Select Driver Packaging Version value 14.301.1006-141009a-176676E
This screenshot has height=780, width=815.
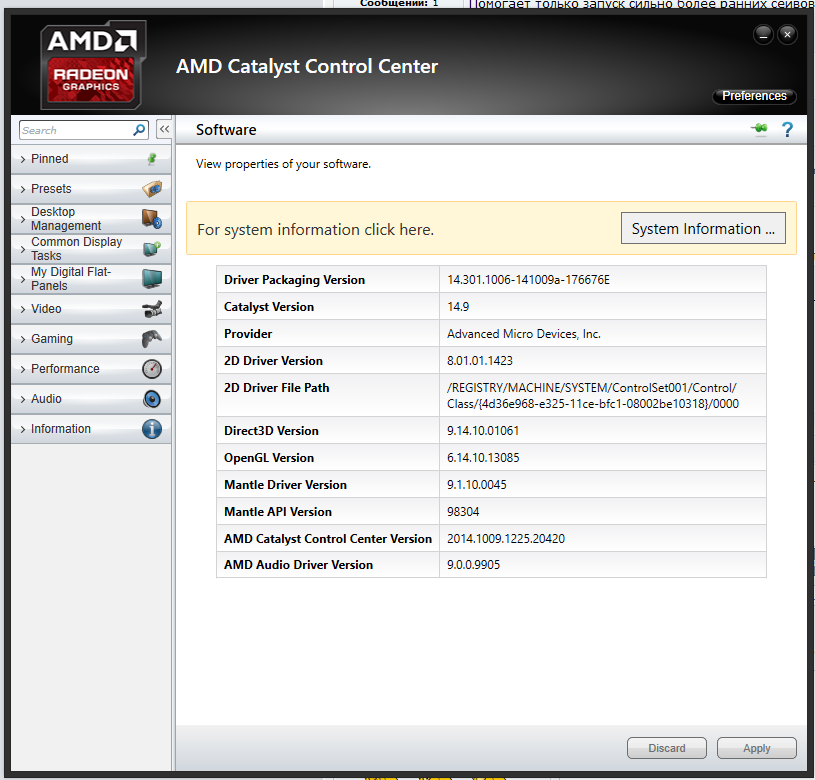point(529,280)
